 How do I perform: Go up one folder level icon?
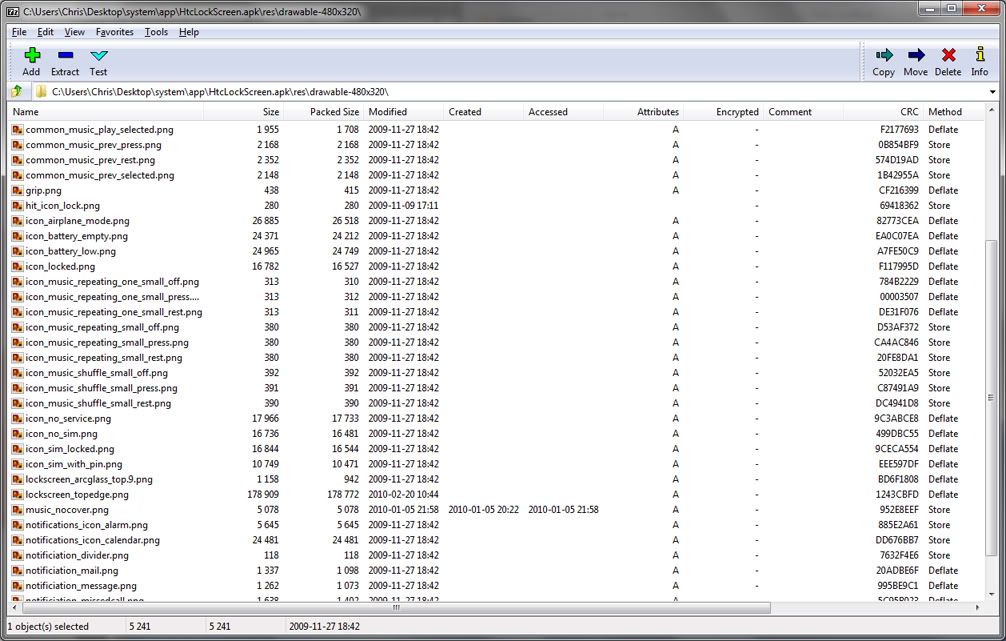[17, 92]
